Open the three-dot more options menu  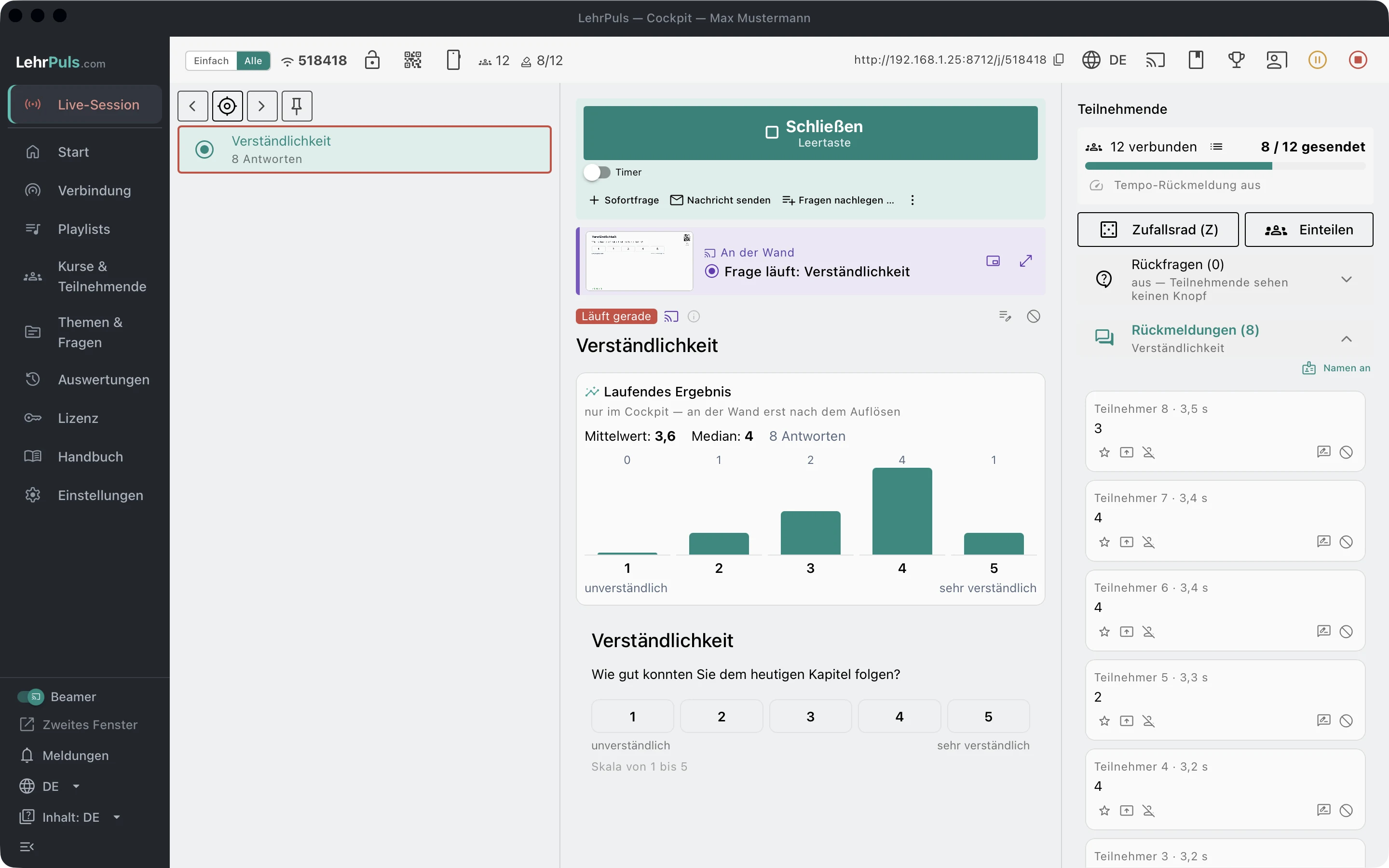click(912, 200)
